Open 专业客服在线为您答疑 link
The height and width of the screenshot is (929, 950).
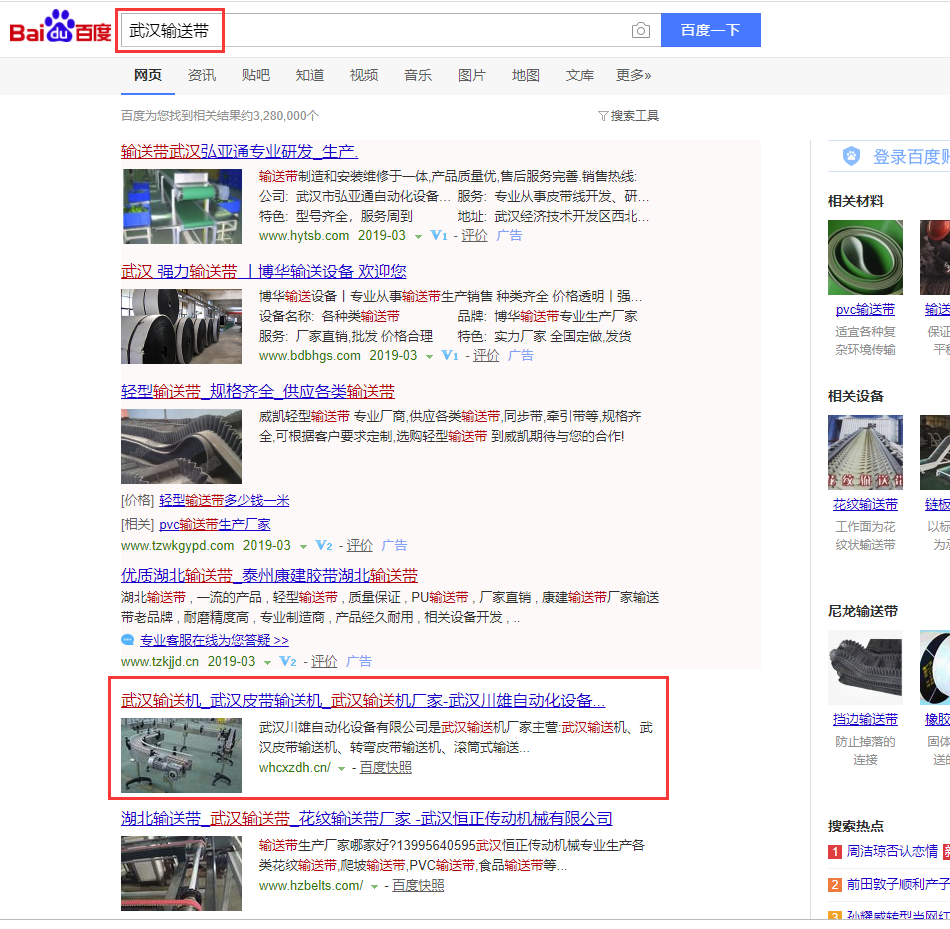(214, 640)
